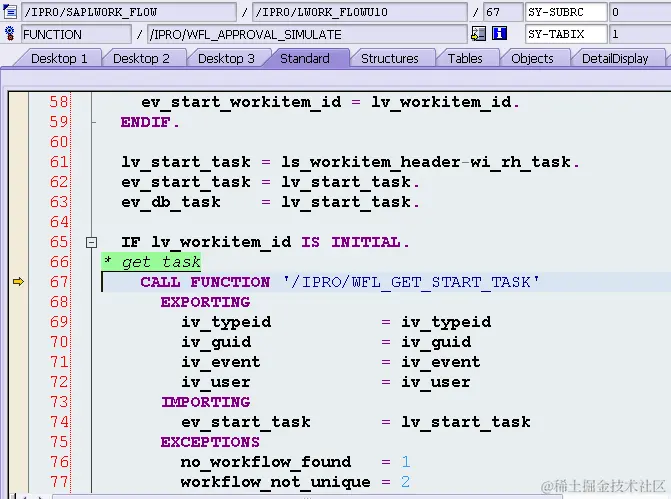Click exception value 2 on line 77
Image resolution: width=671 pixels, height=499 pixels.
pos(406,482)
